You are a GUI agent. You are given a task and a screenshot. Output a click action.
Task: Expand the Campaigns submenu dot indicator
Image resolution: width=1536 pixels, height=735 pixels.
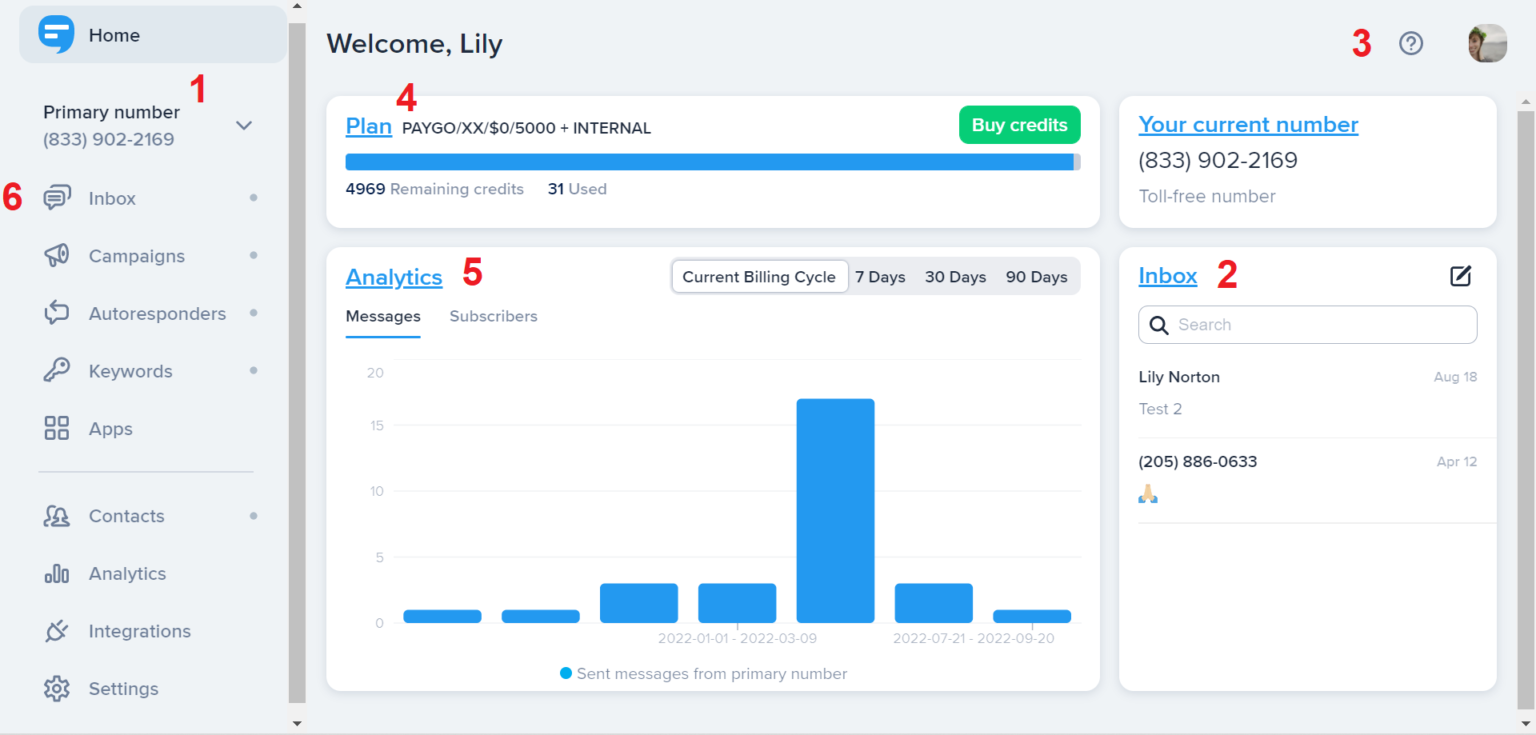tap(253, 256)
